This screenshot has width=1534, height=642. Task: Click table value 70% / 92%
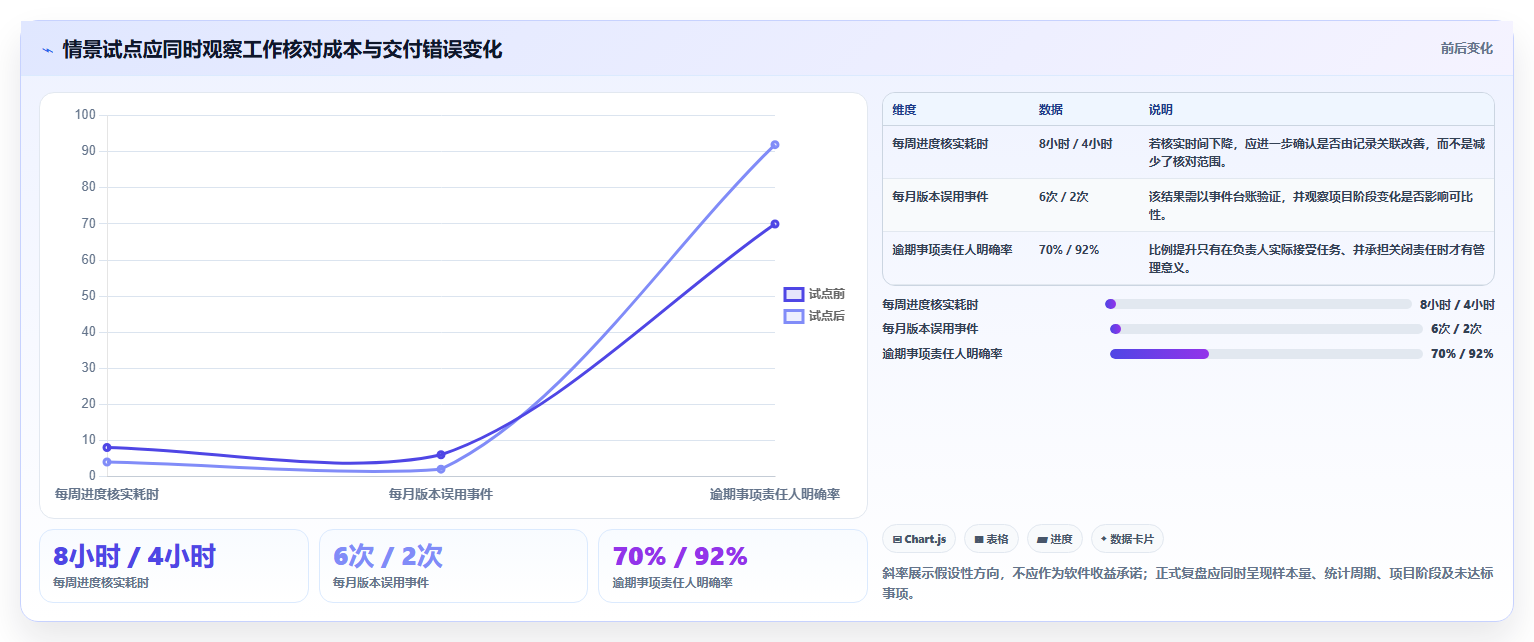[x=1069, y=250]
